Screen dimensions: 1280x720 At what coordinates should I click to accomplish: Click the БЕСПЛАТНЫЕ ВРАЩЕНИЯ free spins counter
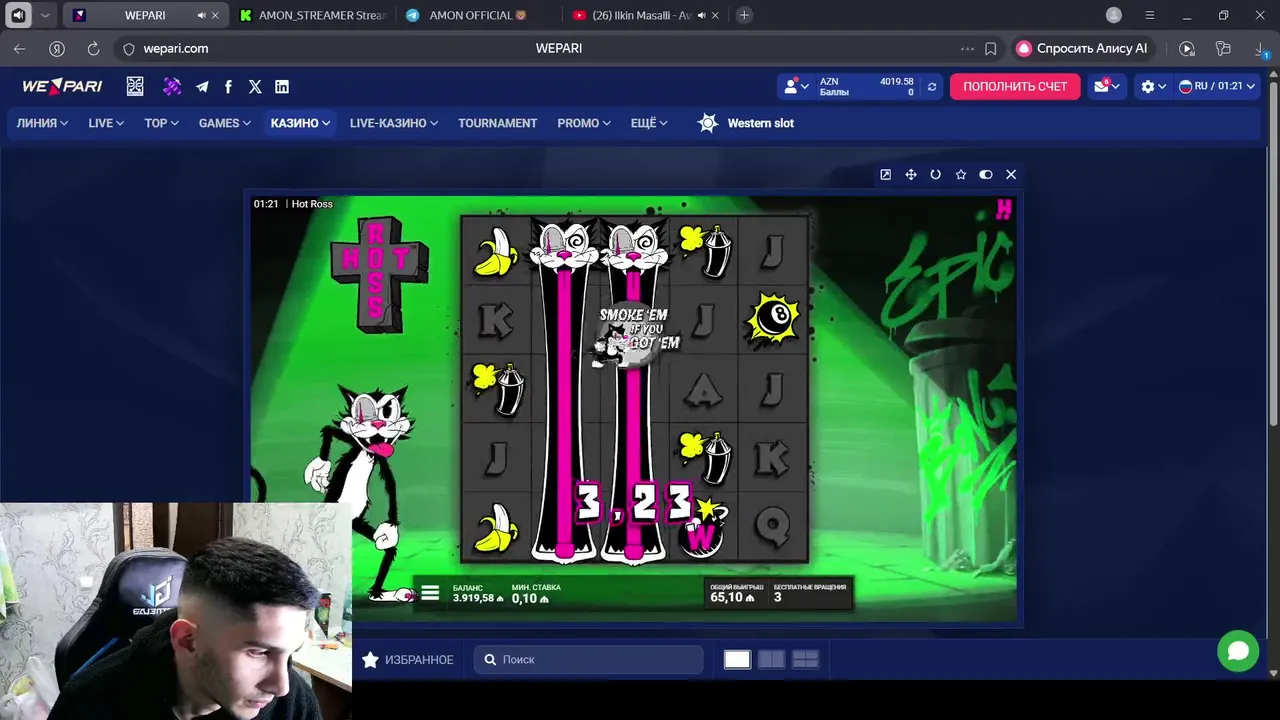[810, 593]
